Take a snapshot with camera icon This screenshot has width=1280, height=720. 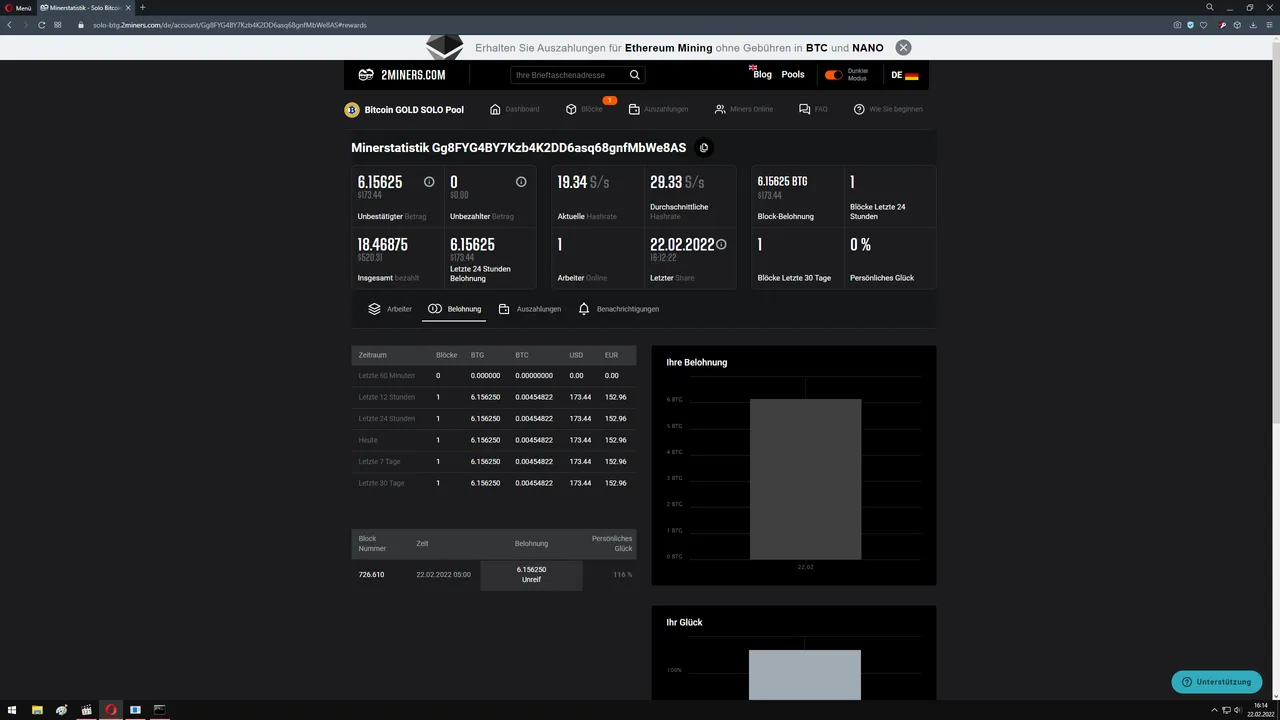click(1177, 24)
